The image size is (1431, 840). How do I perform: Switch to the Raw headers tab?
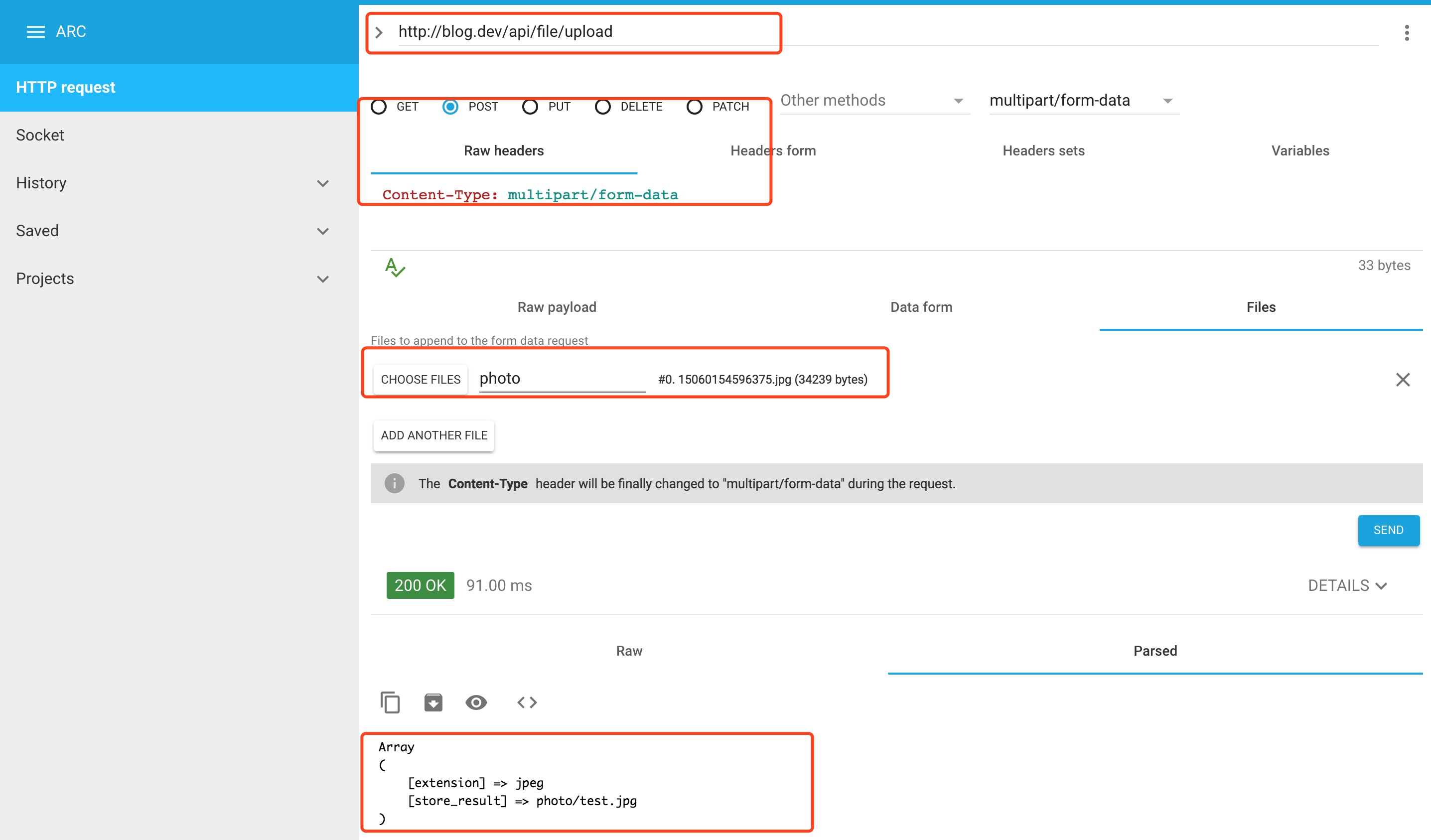504,150
